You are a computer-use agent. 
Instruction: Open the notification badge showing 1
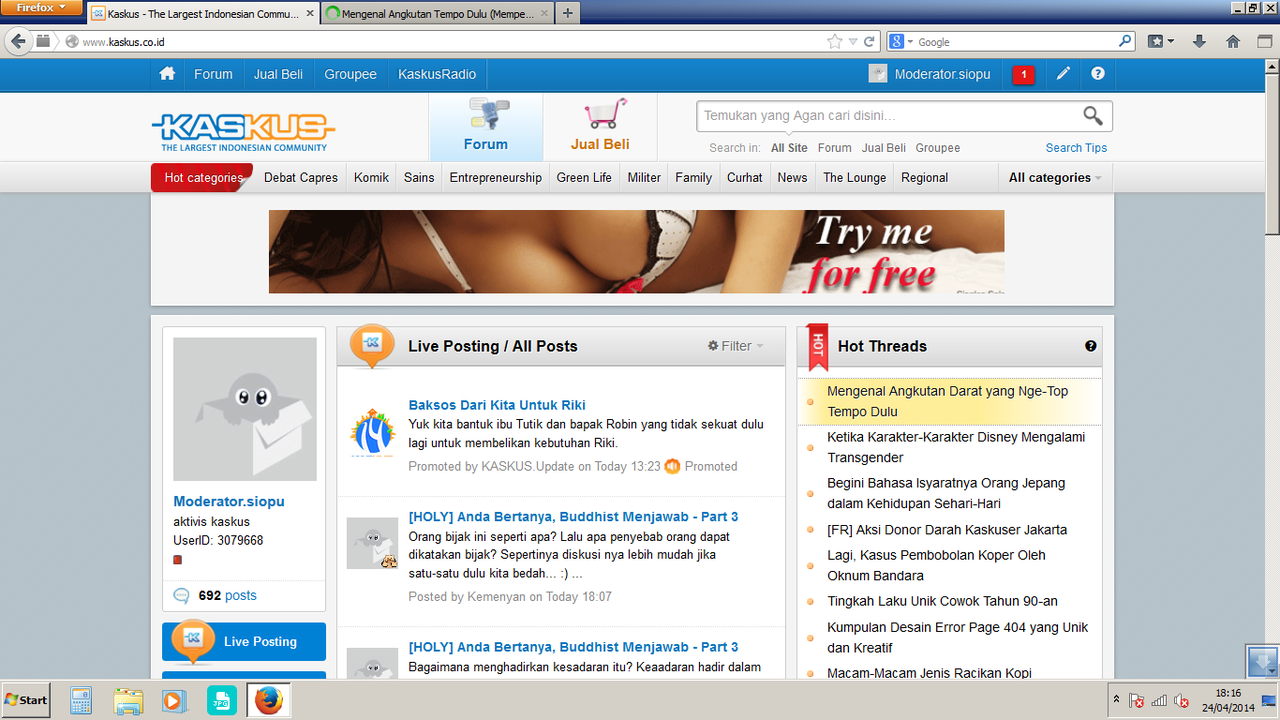click(x=1023, y=74)
